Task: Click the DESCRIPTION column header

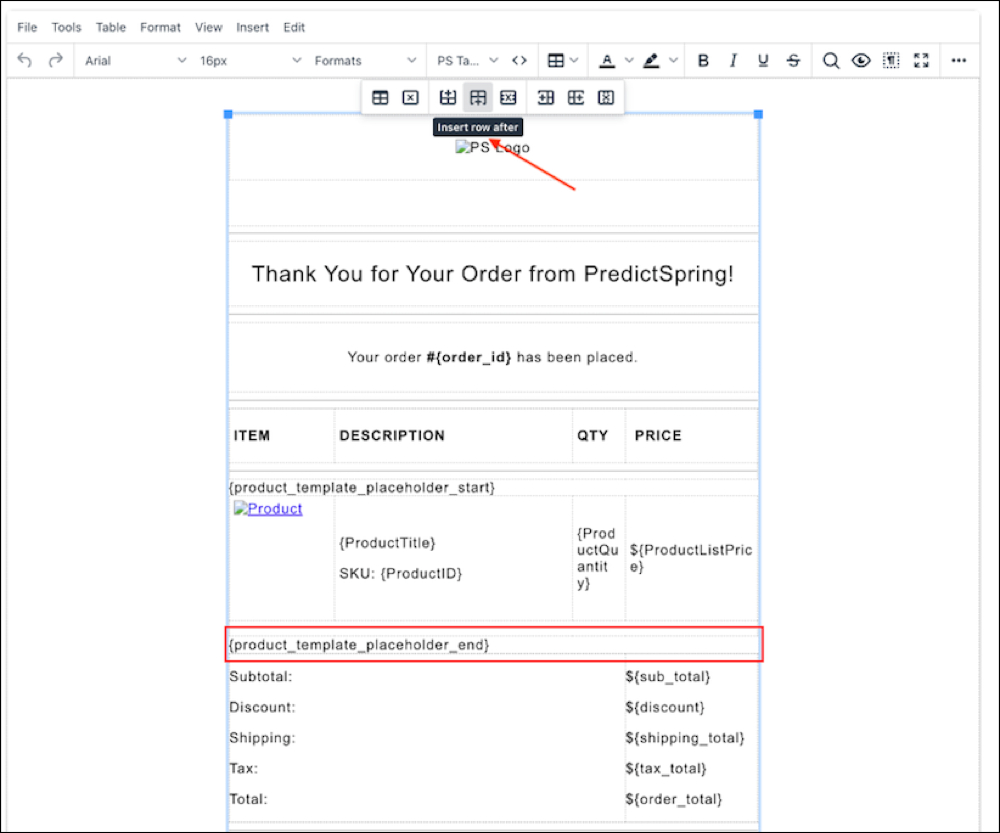Action: (392, 436)
